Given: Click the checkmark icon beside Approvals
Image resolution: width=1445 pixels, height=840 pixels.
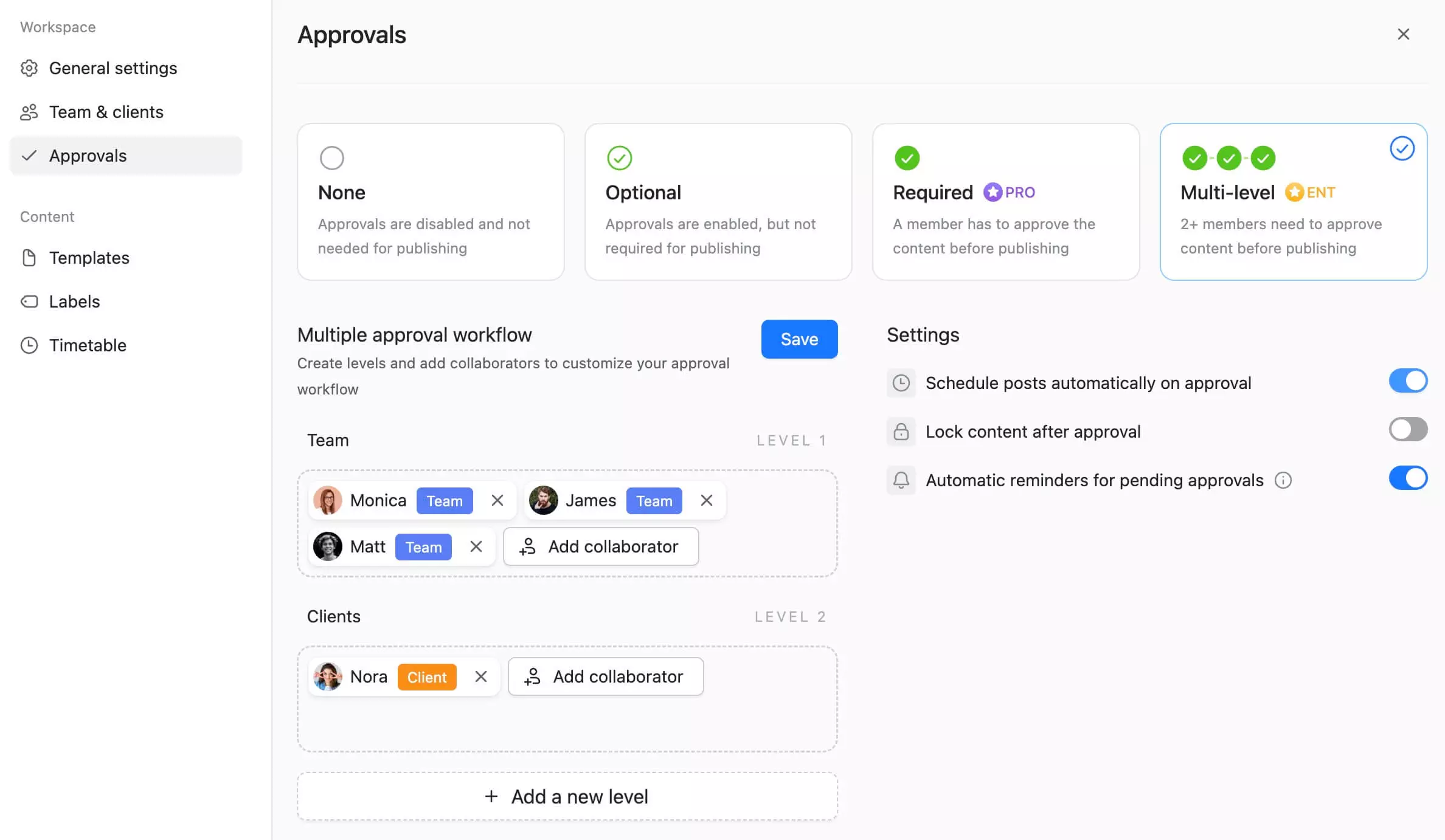Looking at the screenshot, I should (29, 156).
